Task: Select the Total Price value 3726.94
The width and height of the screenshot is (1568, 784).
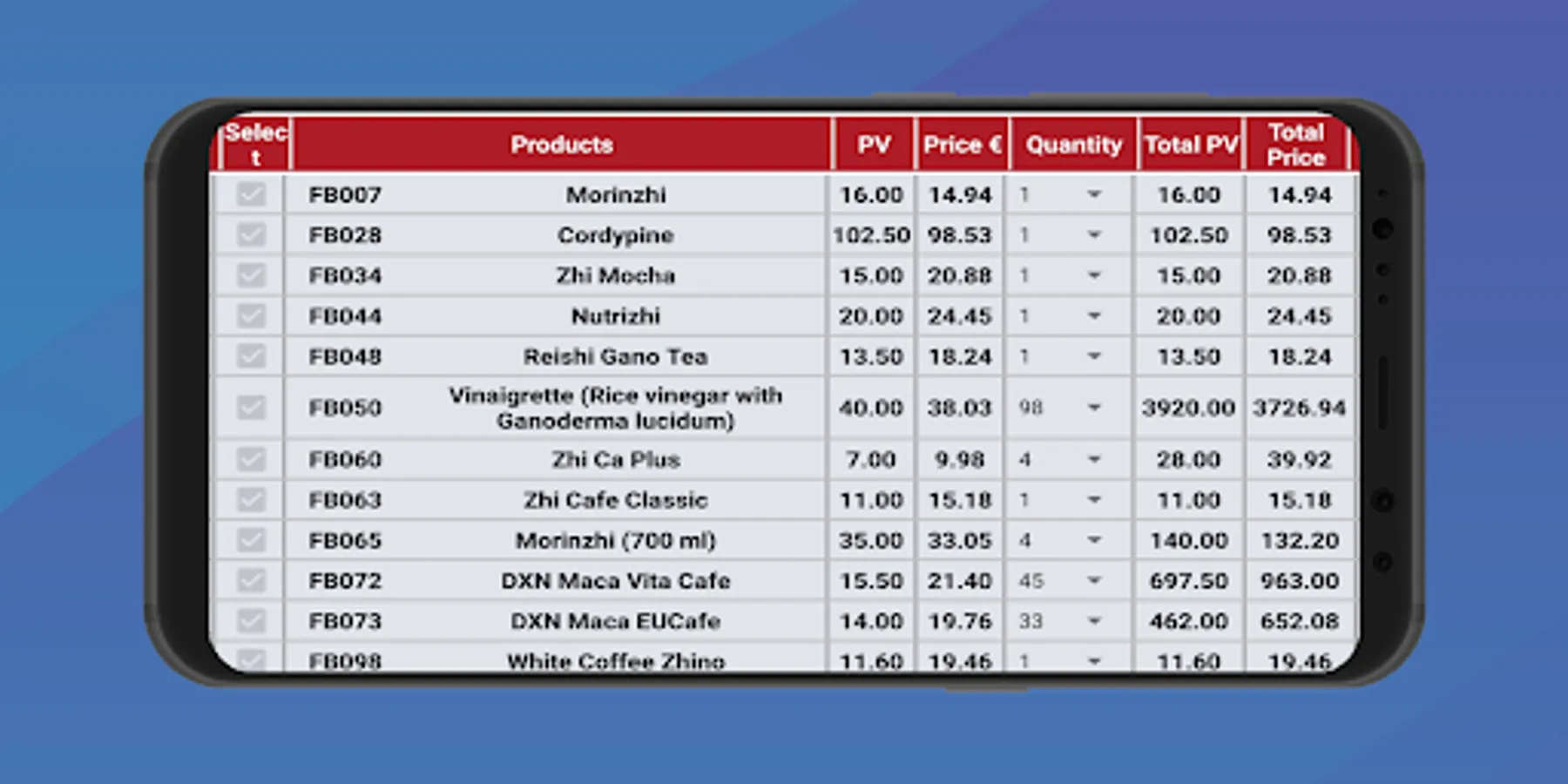Action: click(x=1300, y=408)
